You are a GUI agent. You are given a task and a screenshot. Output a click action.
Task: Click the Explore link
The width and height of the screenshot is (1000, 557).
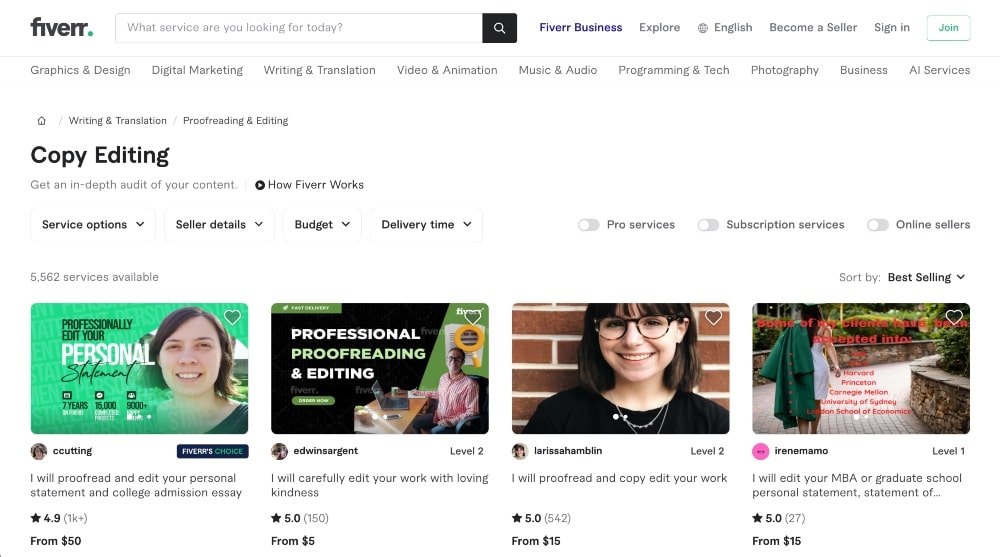tap(659, 27)
